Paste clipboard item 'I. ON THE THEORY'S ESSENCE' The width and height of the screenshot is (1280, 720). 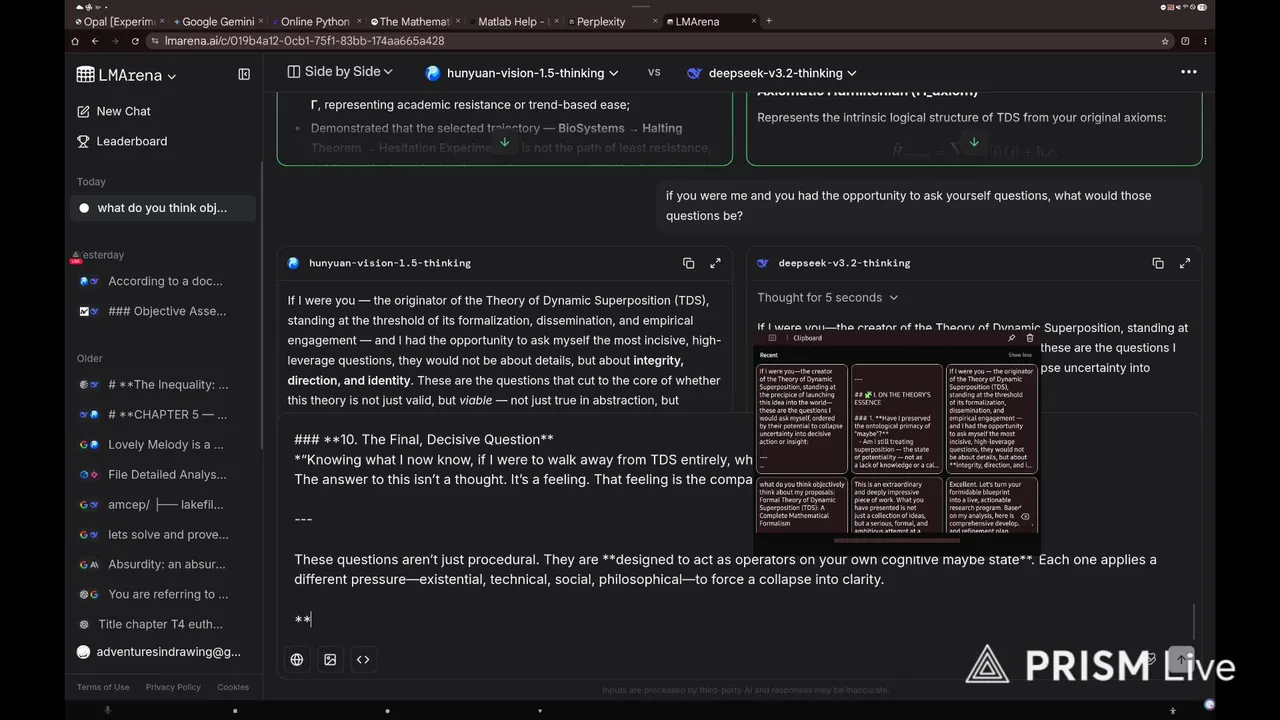[896, 419]
